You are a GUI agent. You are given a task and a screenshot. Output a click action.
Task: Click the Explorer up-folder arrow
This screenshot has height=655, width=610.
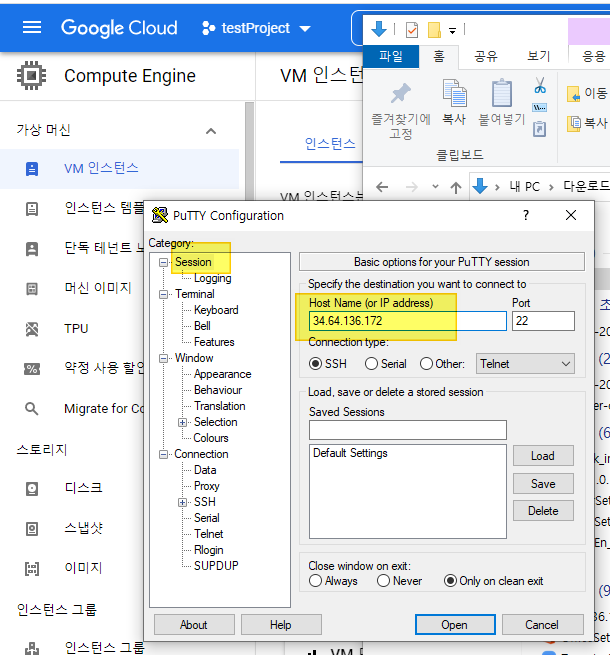pos(456,187)
